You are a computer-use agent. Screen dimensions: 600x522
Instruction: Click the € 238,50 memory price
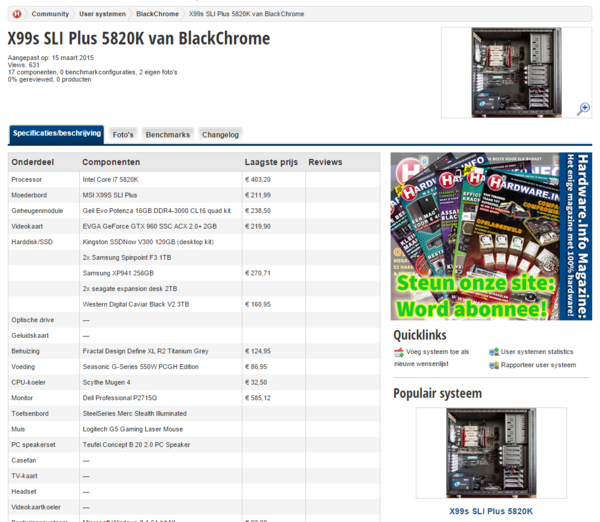(x=258, y=211)
